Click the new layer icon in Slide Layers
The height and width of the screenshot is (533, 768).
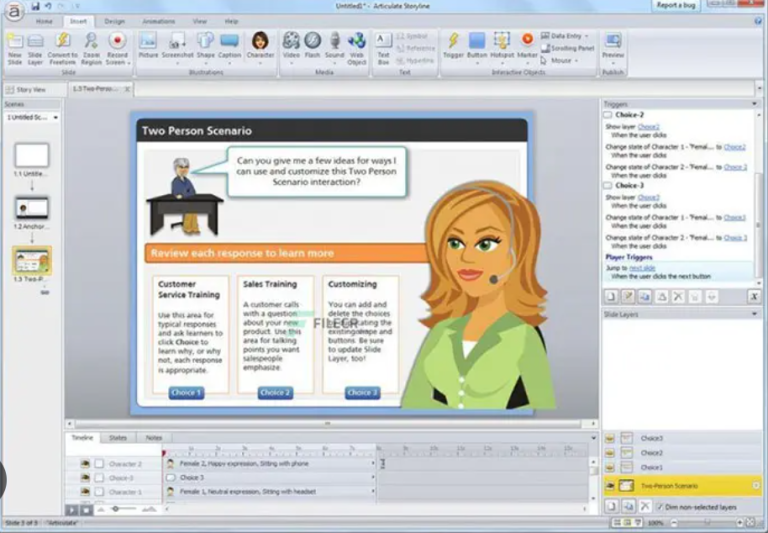point(611,507)
